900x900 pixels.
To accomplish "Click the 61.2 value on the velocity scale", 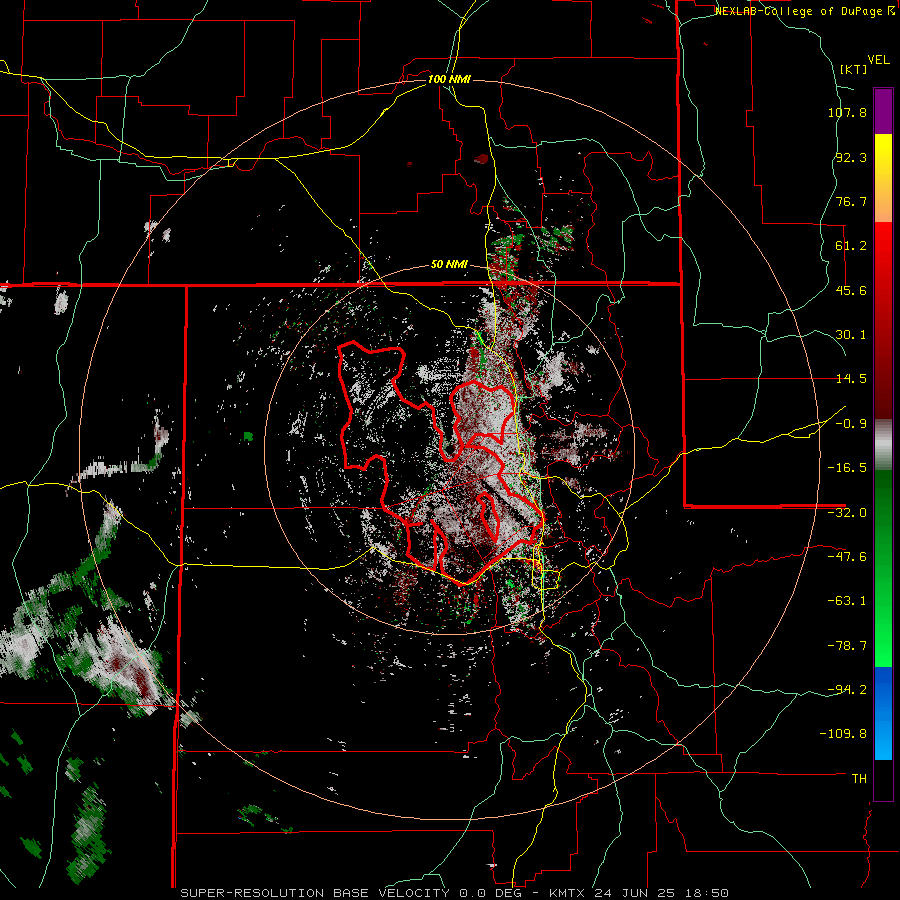I will [851, 246].
